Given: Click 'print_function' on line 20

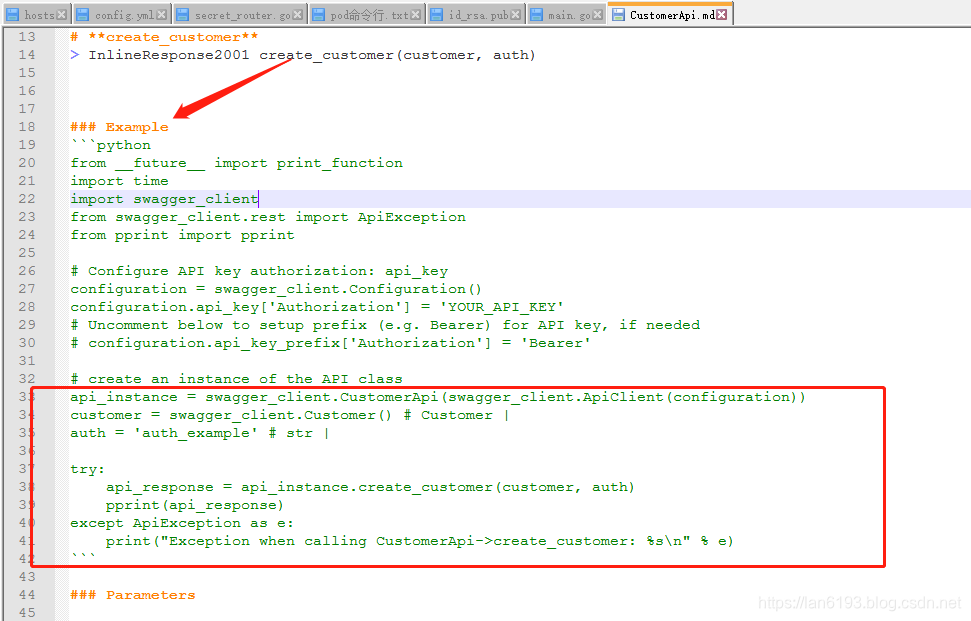Looking at the screenshot, I should (339, 163).
